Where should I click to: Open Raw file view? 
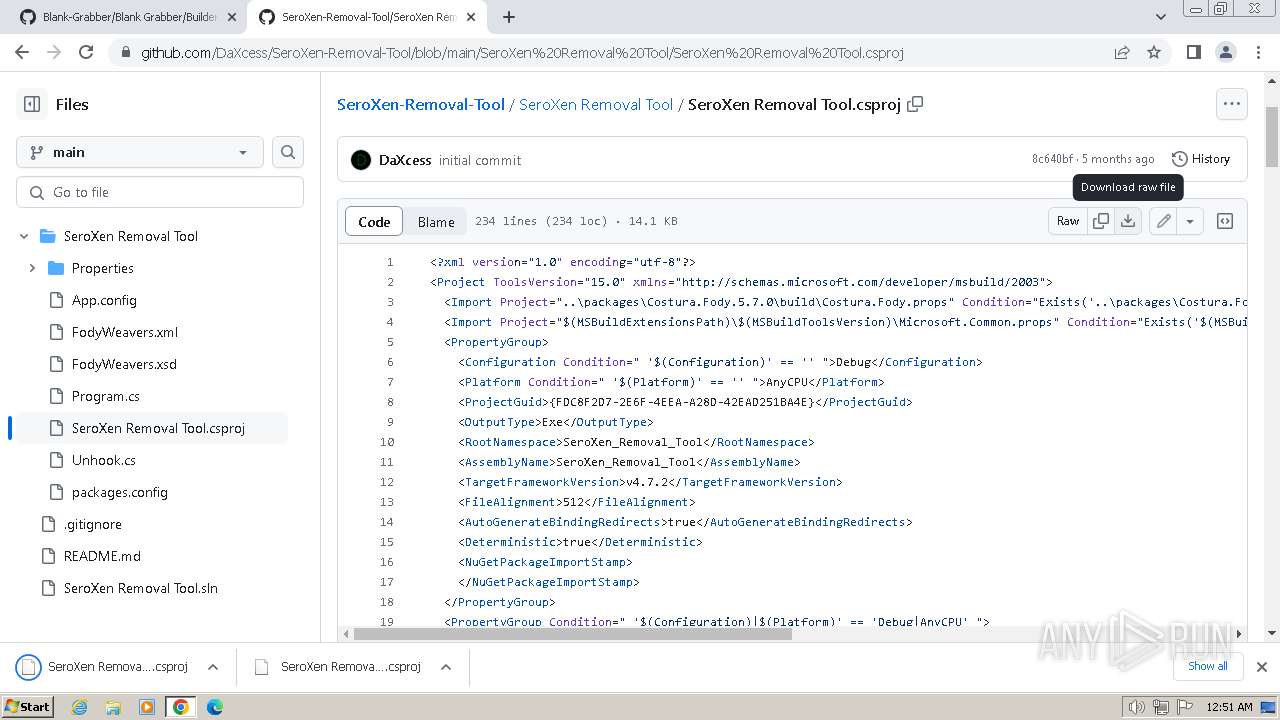pyautogui.click(x=1068, y=221)
